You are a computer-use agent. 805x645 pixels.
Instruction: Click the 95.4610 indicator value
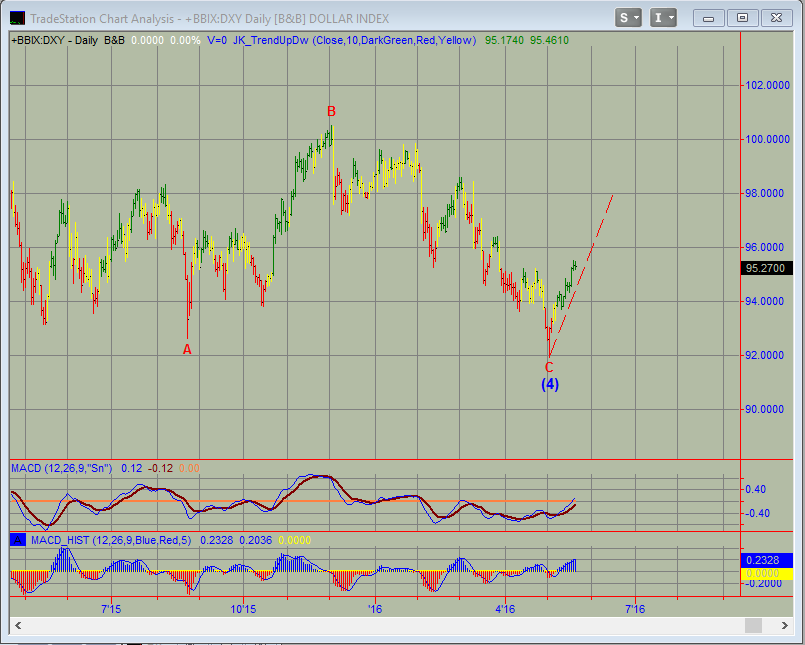[x=549, y=41]
